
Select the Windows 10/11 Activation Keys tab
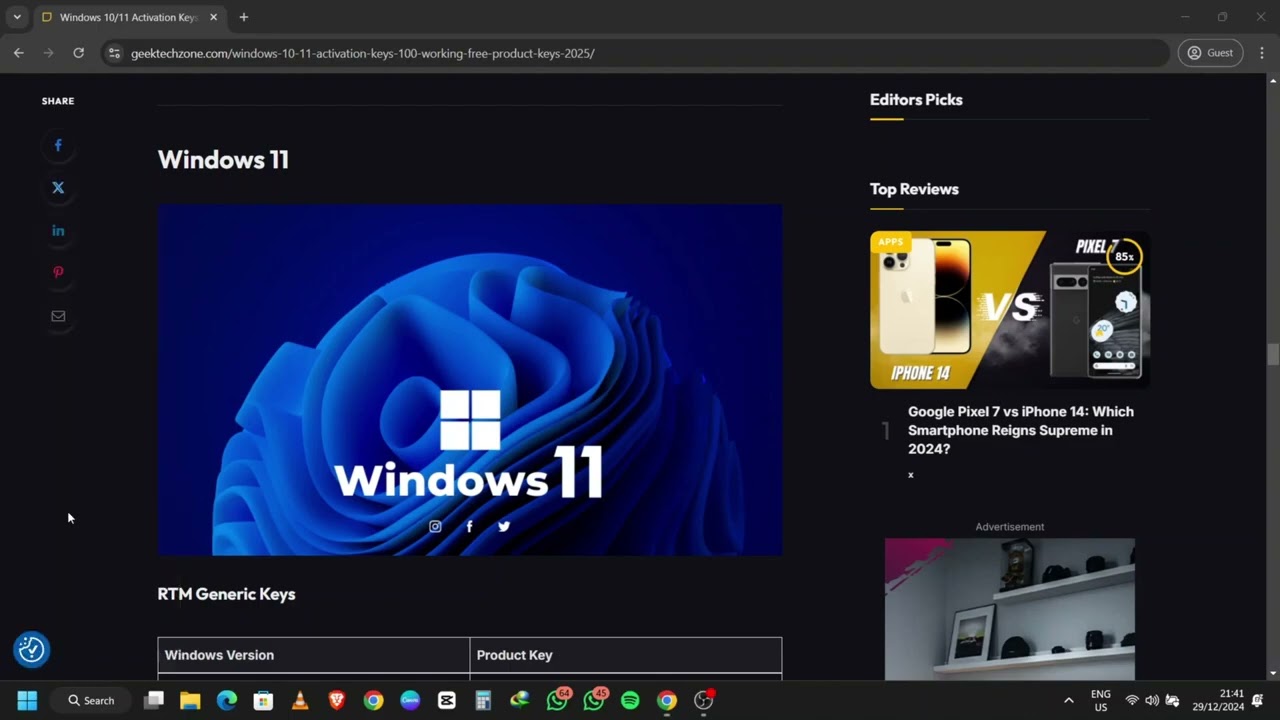click(128, 17)
